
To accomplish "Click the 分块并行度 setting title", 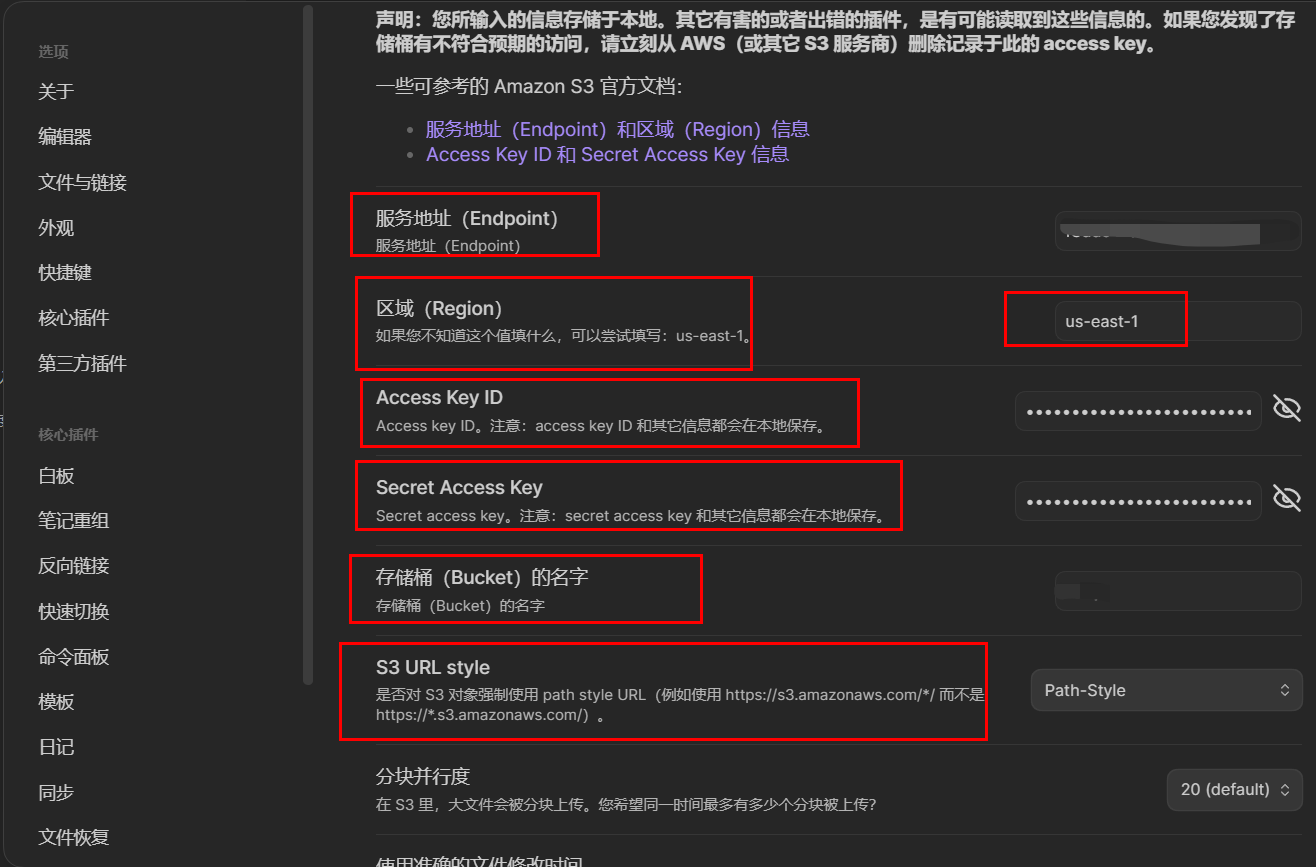I will 423,777.
